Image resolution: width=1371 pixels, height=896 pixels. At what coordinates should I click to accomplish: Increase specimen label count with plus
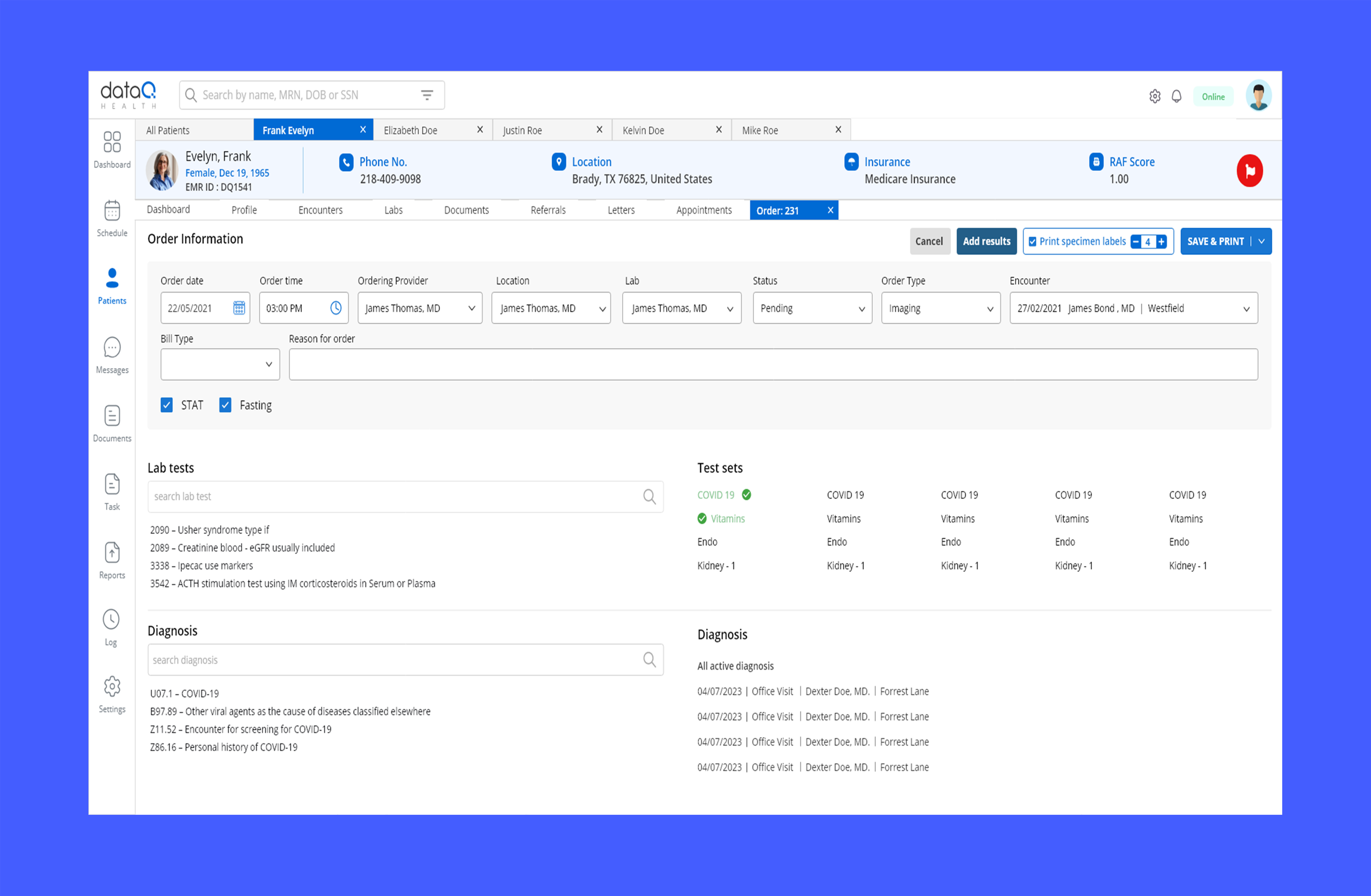(1161, 242)
